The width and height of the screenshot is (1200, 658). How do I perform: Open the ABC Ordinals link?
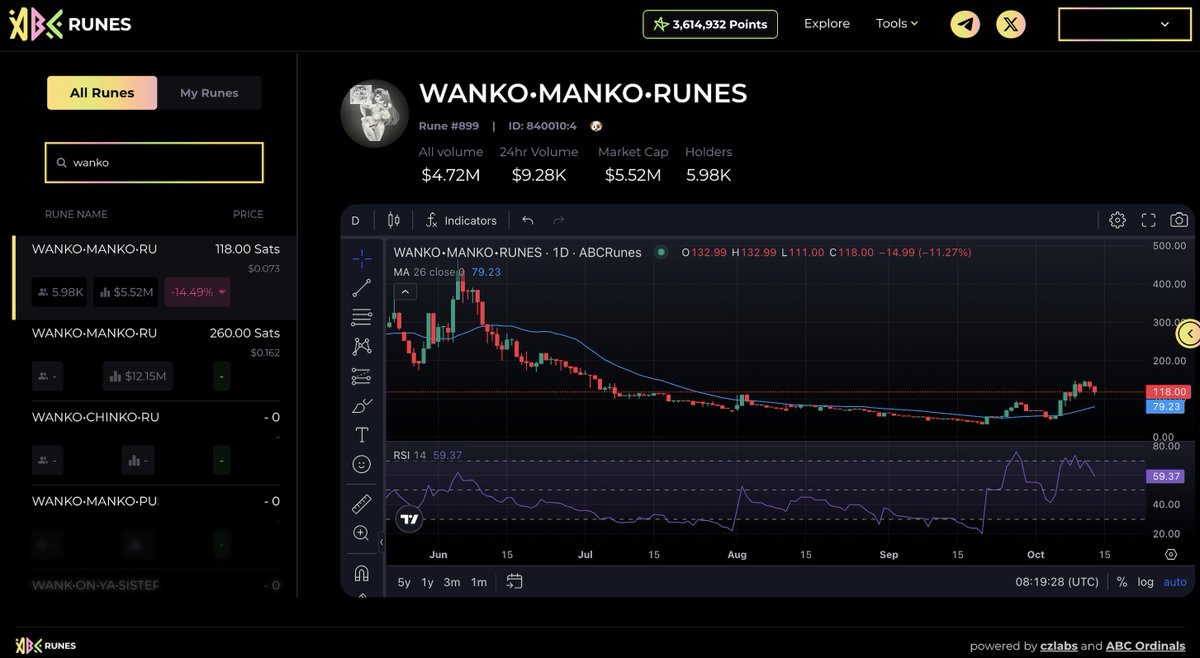pos(1146,646)
